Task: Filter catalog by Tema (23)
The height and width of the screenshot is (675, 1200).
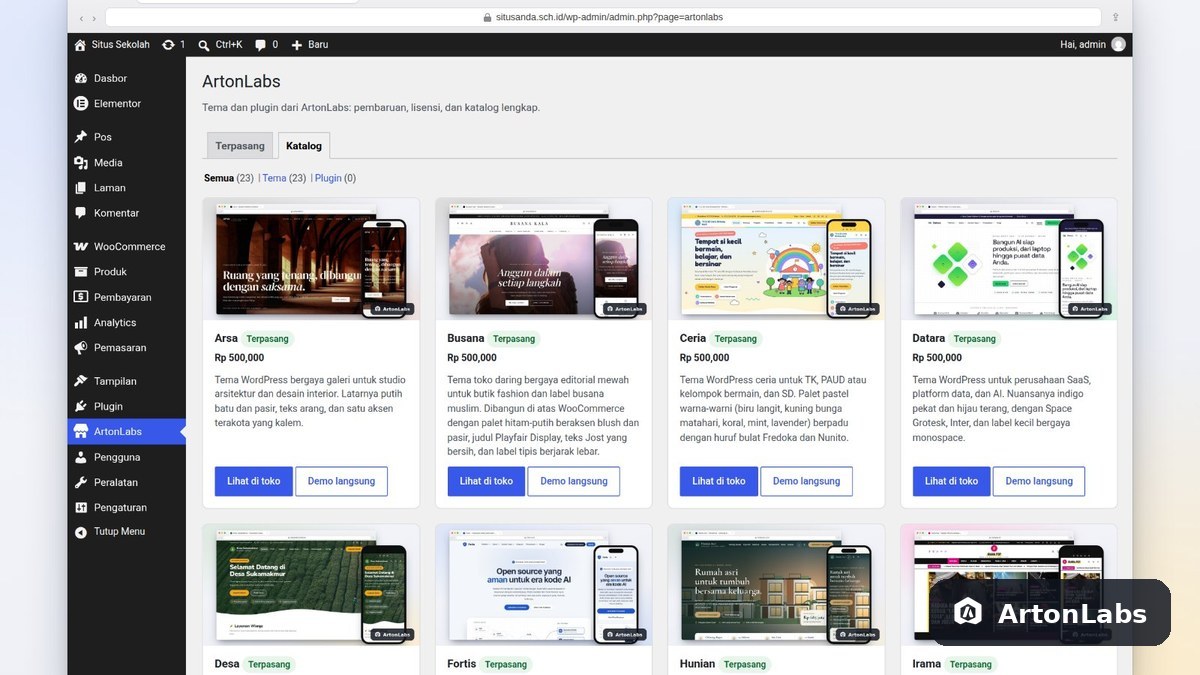Action: (x=284, y=178)
